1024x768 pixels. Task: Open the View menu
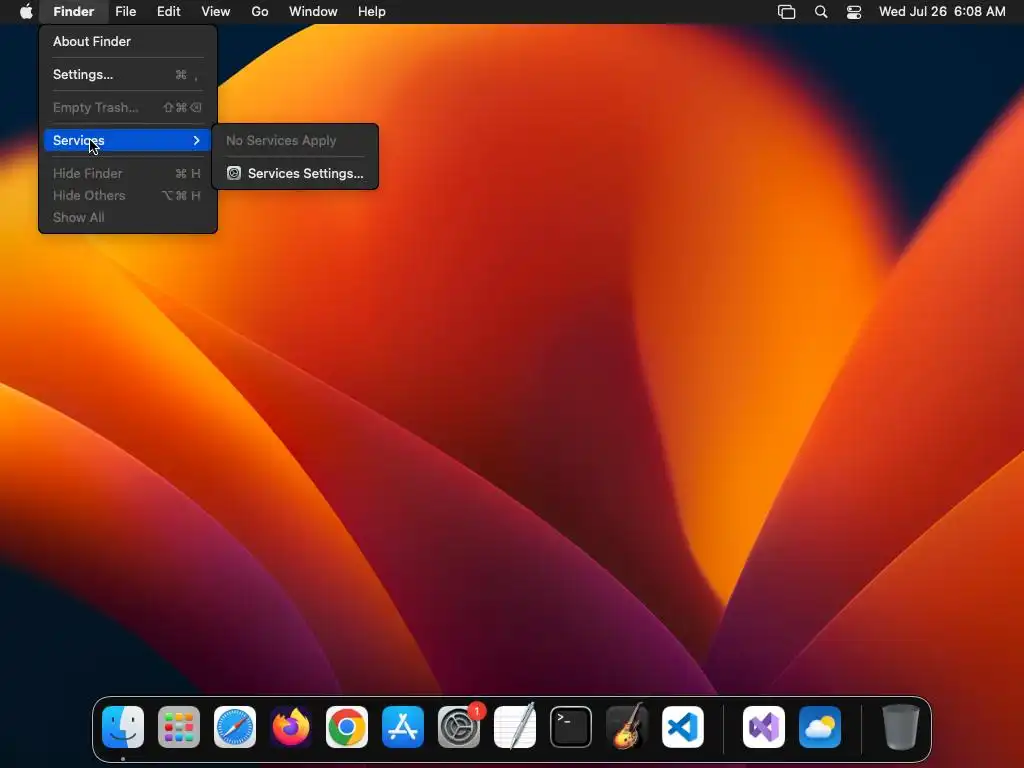point(216,12)
